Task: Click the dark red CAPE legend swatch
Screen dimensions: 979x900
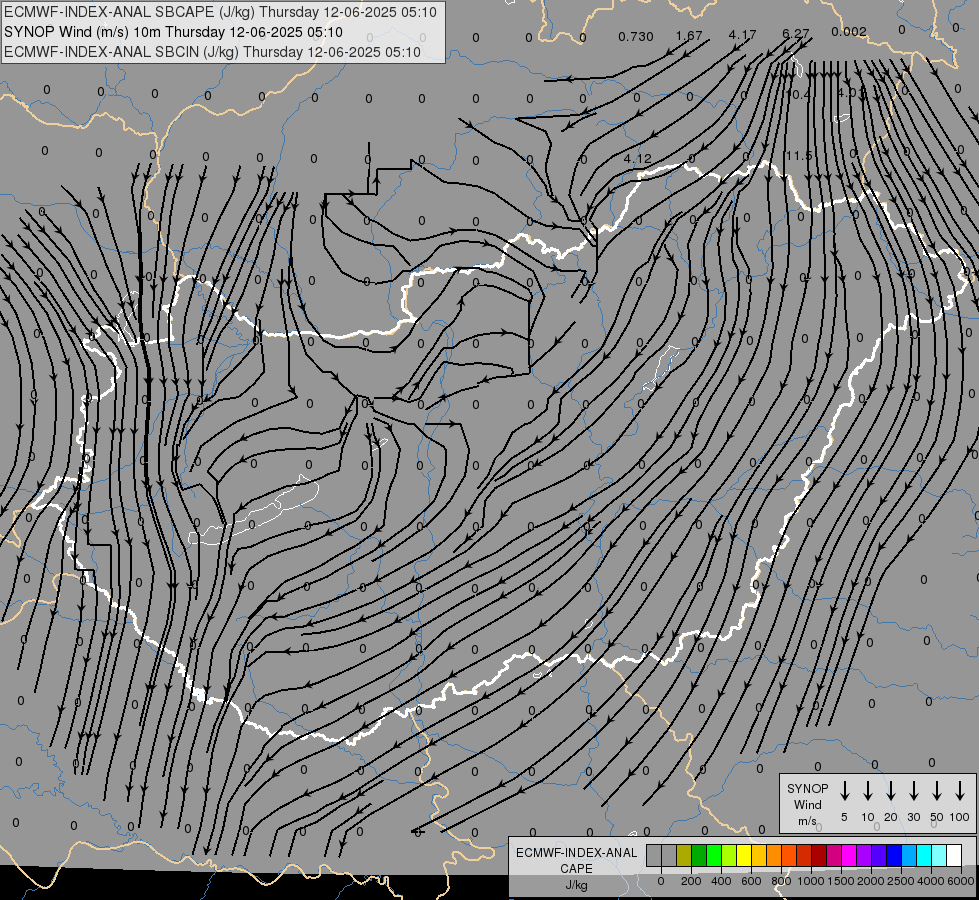Action: [x=819, y=855]
